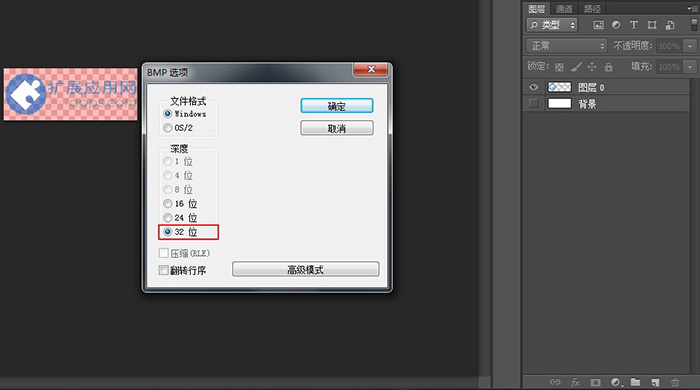Create a new group folder icon
The height and width of the screenshot is (390, 700).
(x=635, y=382)
